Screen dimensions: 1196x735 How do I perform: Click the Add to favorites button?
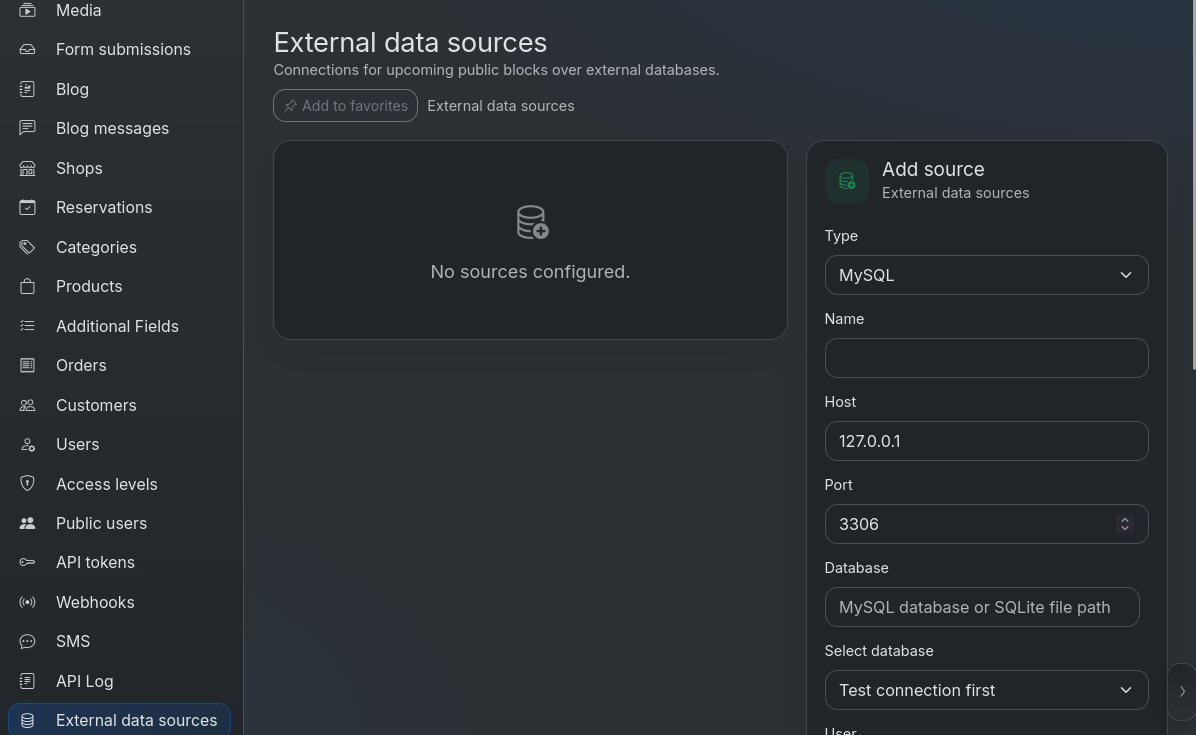346,106
